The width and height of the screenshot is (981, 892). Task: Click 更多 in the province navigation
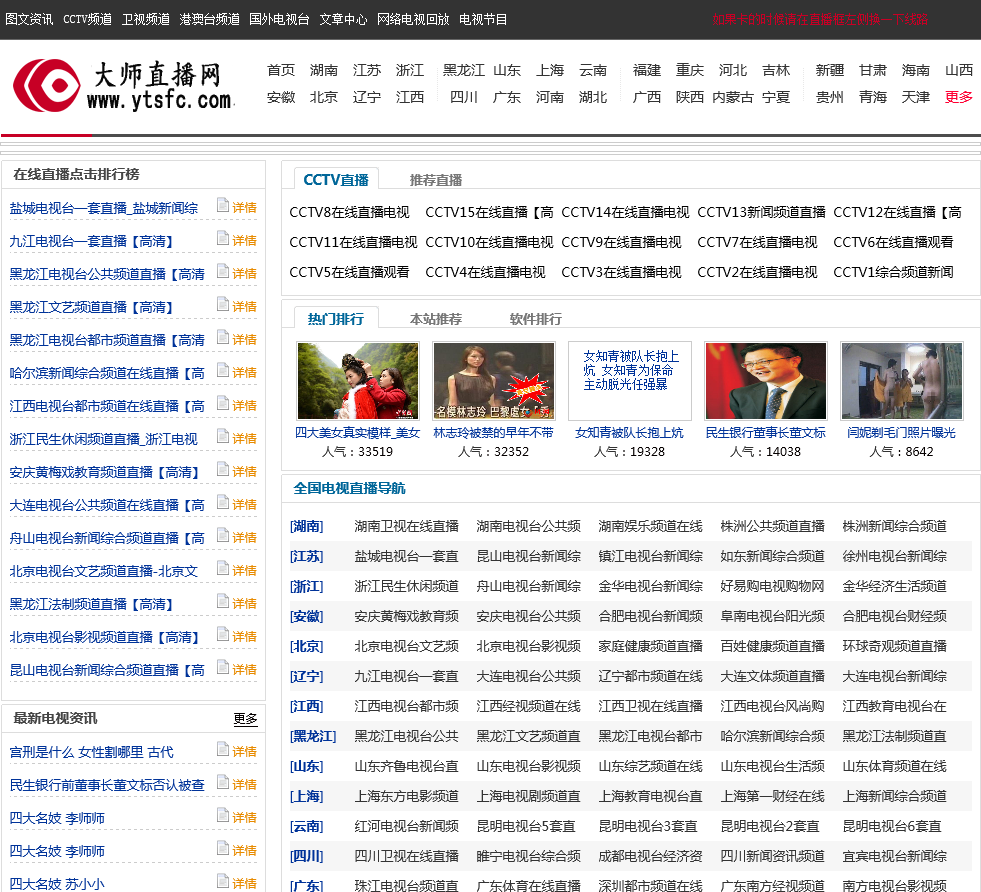pos(958,97)
